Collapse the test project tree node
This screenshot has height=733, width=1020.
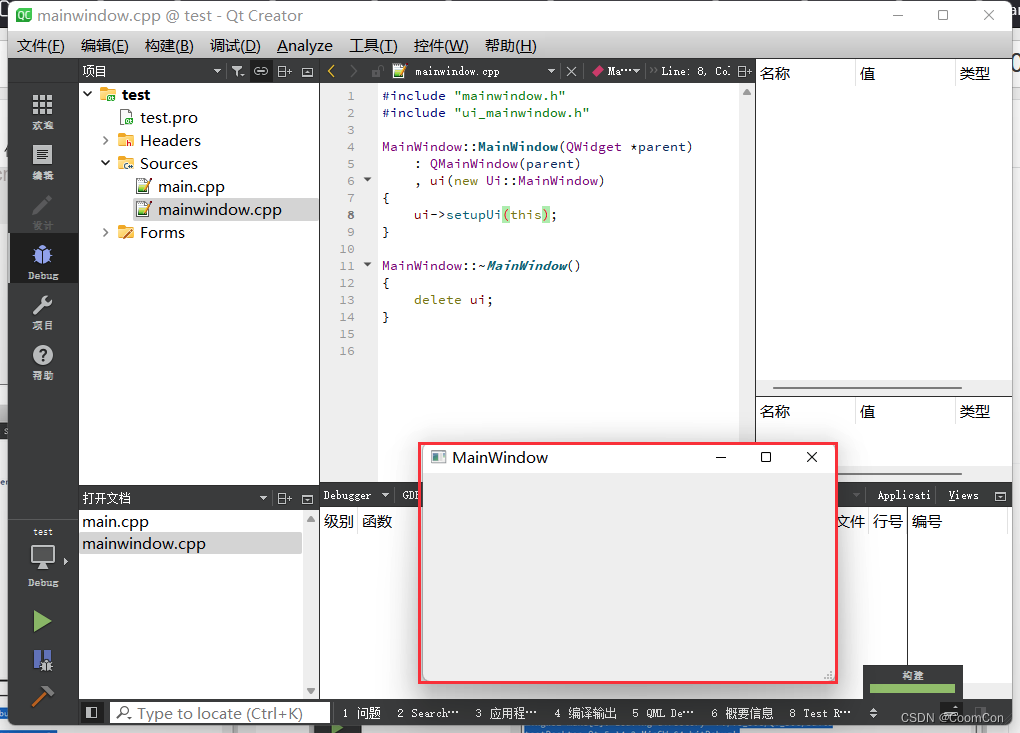tap(88, 94)
